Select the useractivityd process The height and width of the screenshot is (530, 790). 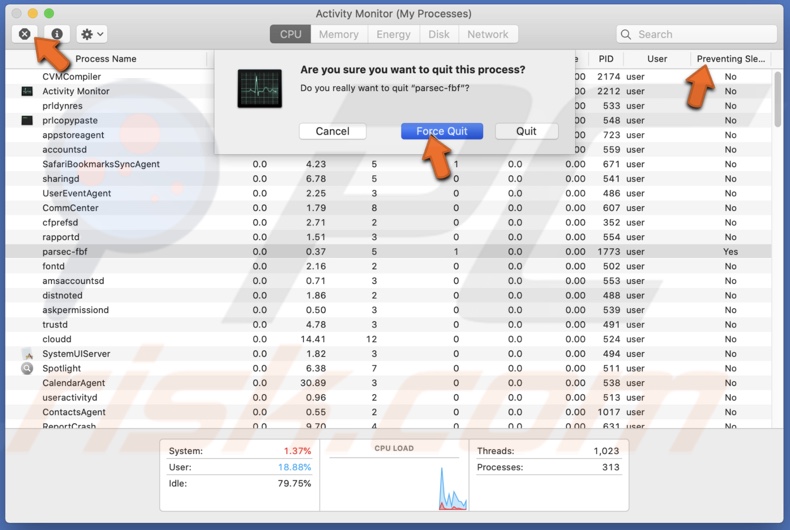point(70,398)
